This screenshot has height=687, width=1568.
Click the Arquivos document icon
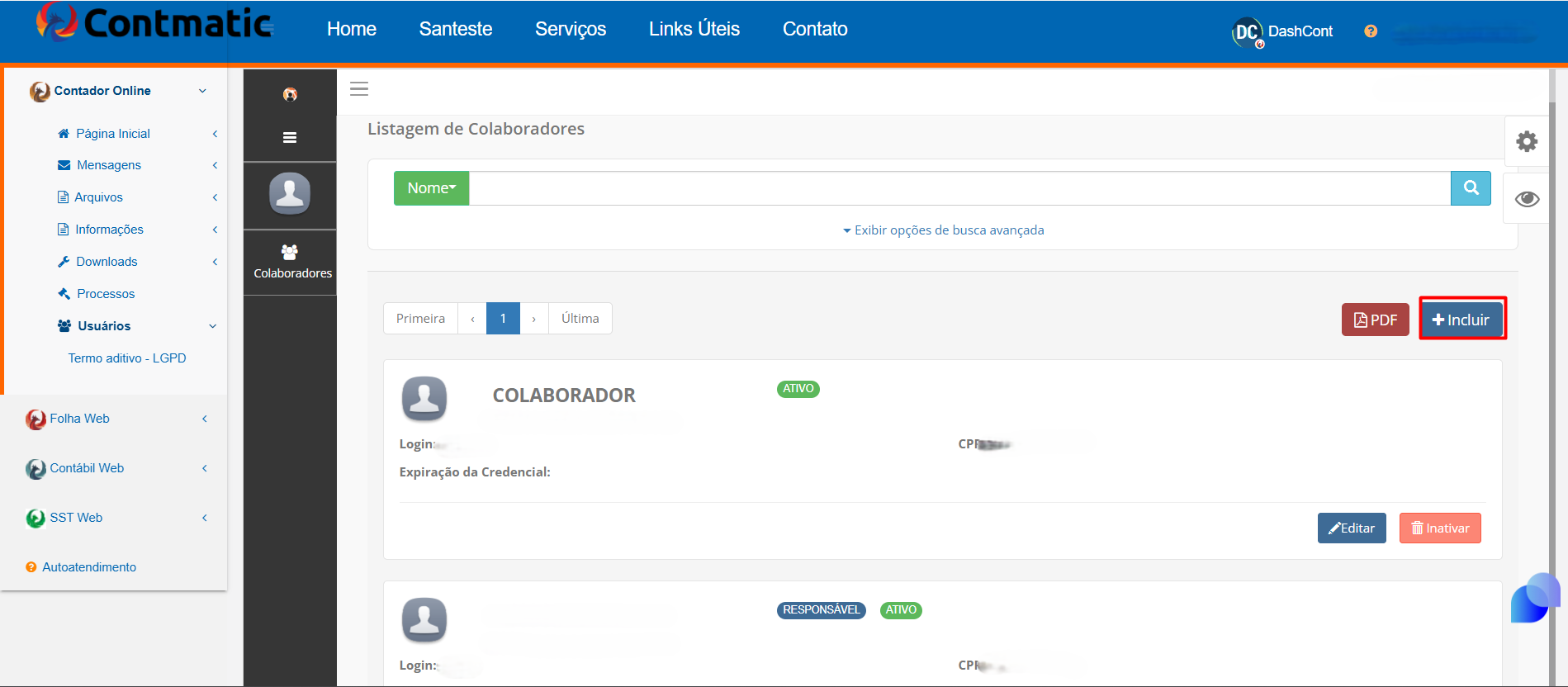tap(63, 197)
